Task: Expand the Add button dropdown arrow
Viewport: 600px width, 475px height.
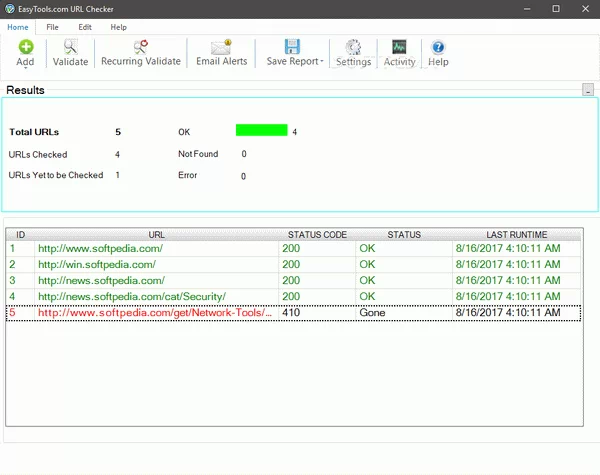Action: [x=26, y=68]
